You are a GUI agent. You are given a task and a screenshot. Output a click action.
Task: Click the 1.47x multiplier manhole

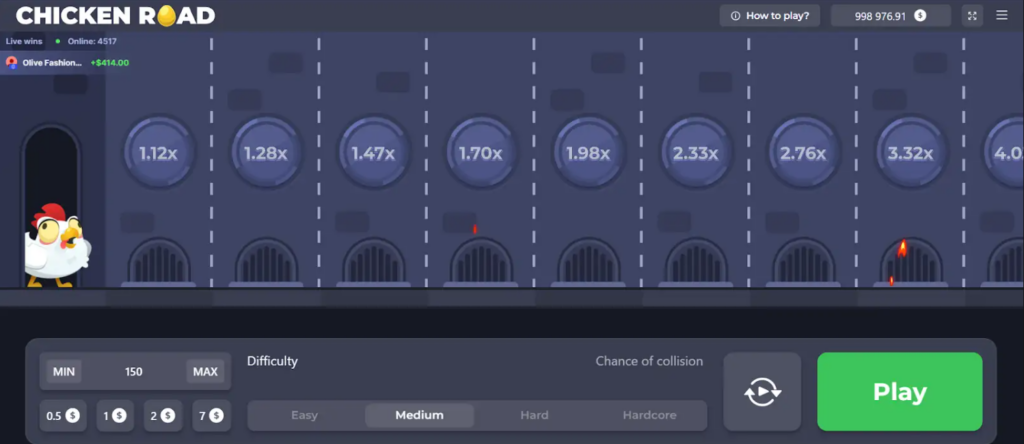(374, 153)
